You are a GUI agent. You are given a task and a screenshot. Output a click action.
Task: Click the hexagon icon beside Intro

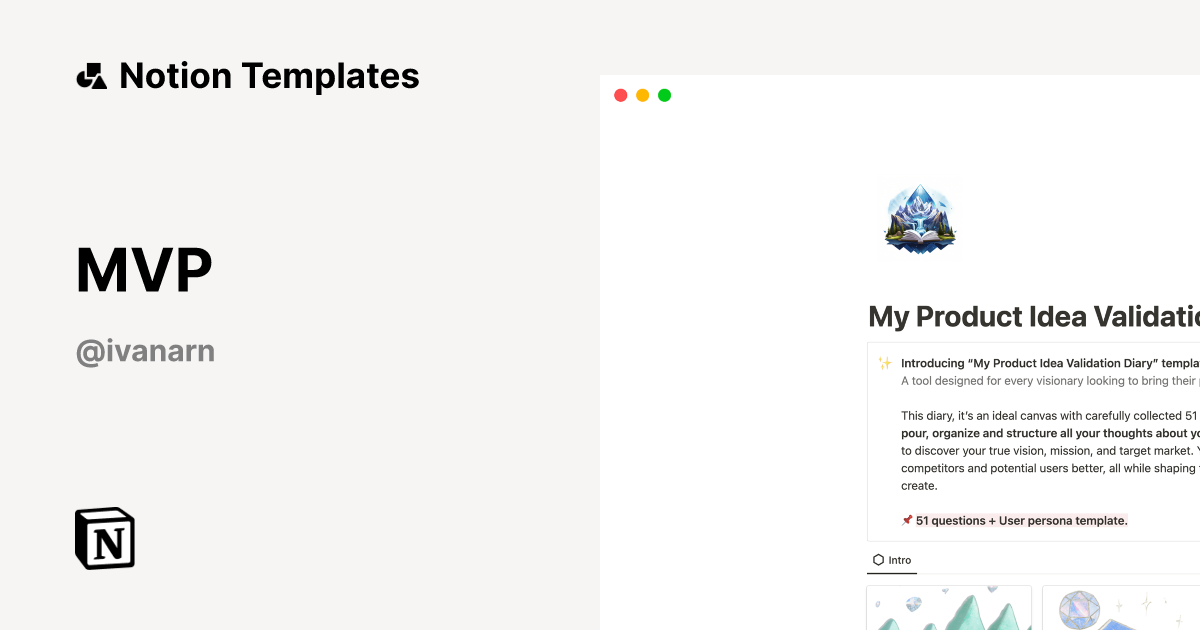[877, 560]
